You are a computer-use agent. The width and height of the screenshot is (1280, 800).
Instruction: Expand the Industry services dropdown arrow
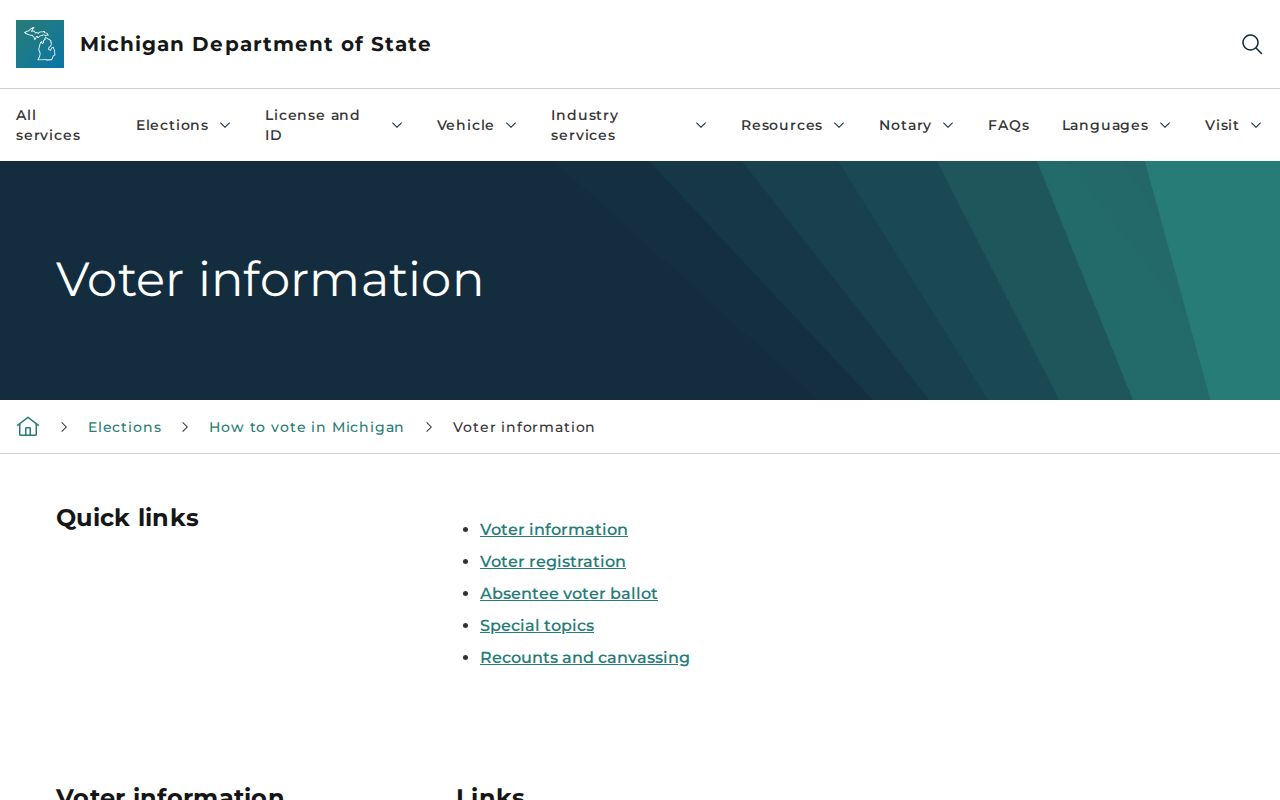[701, 125]
